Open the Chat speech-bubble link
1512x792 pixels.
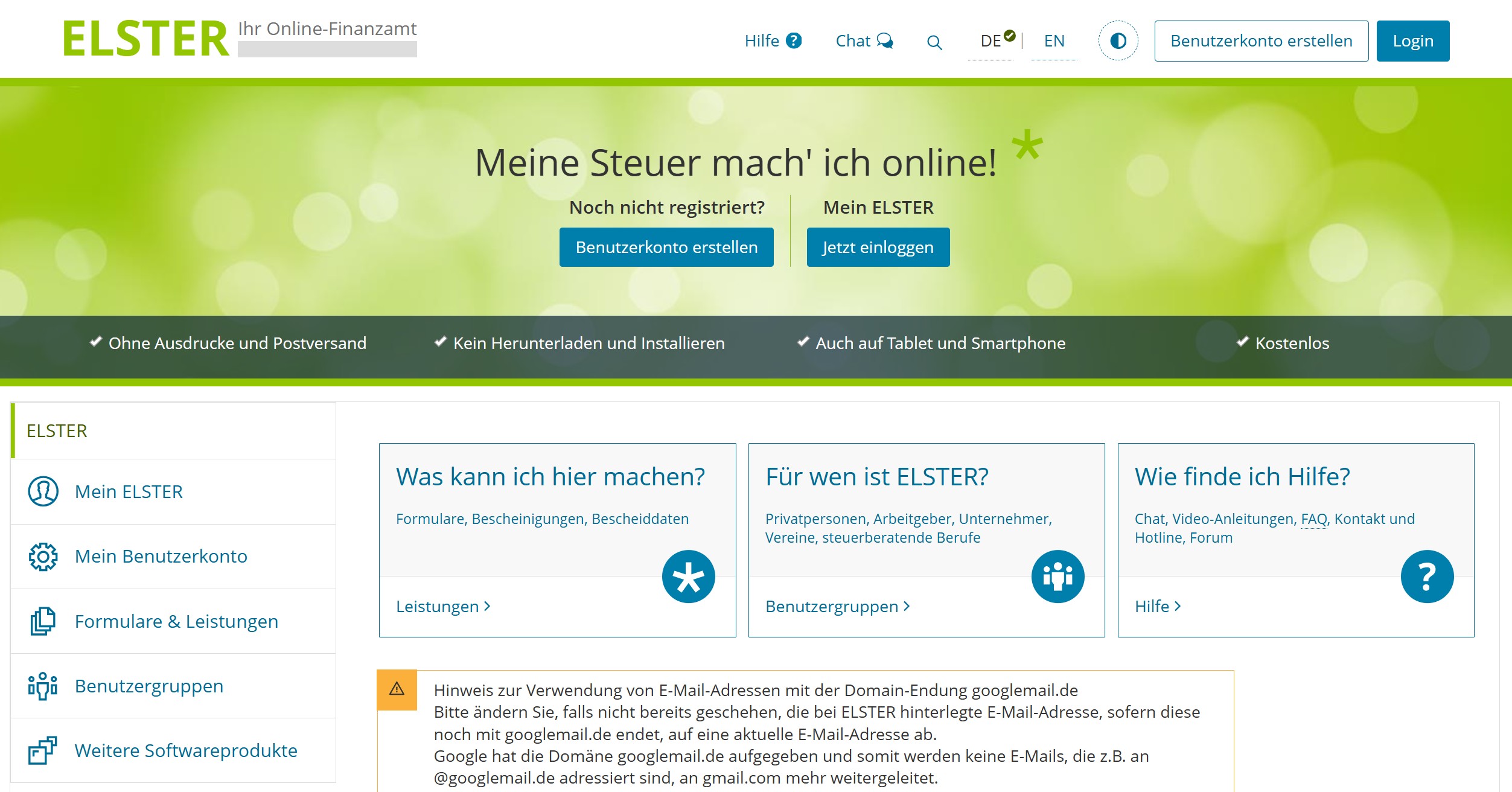(x=864, y=41)
